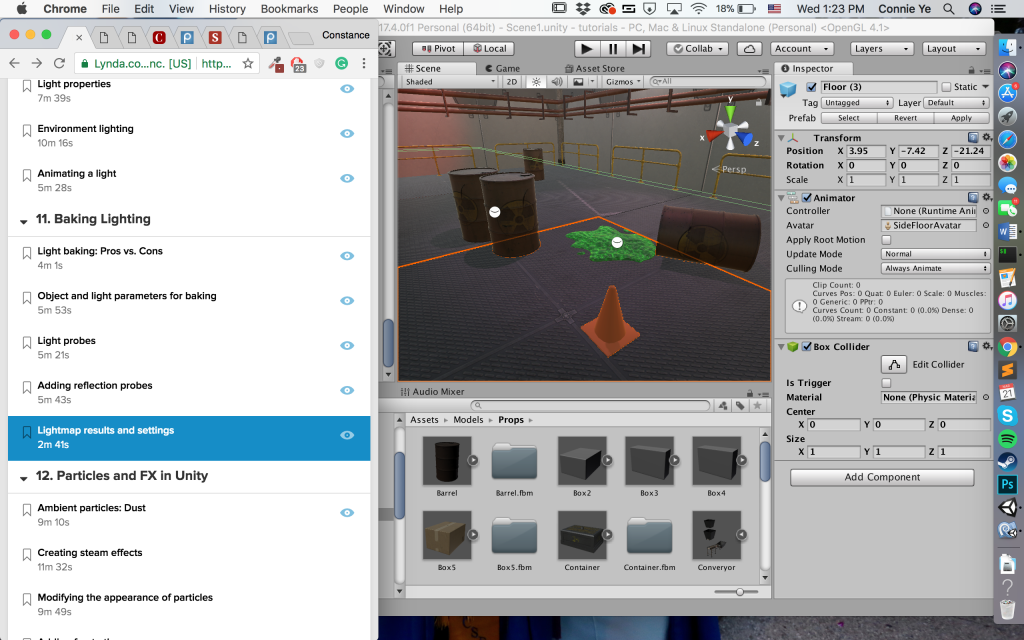Toggle Pivot handle position button
The height and width of the screenshot is (640, 1024).
438,48
